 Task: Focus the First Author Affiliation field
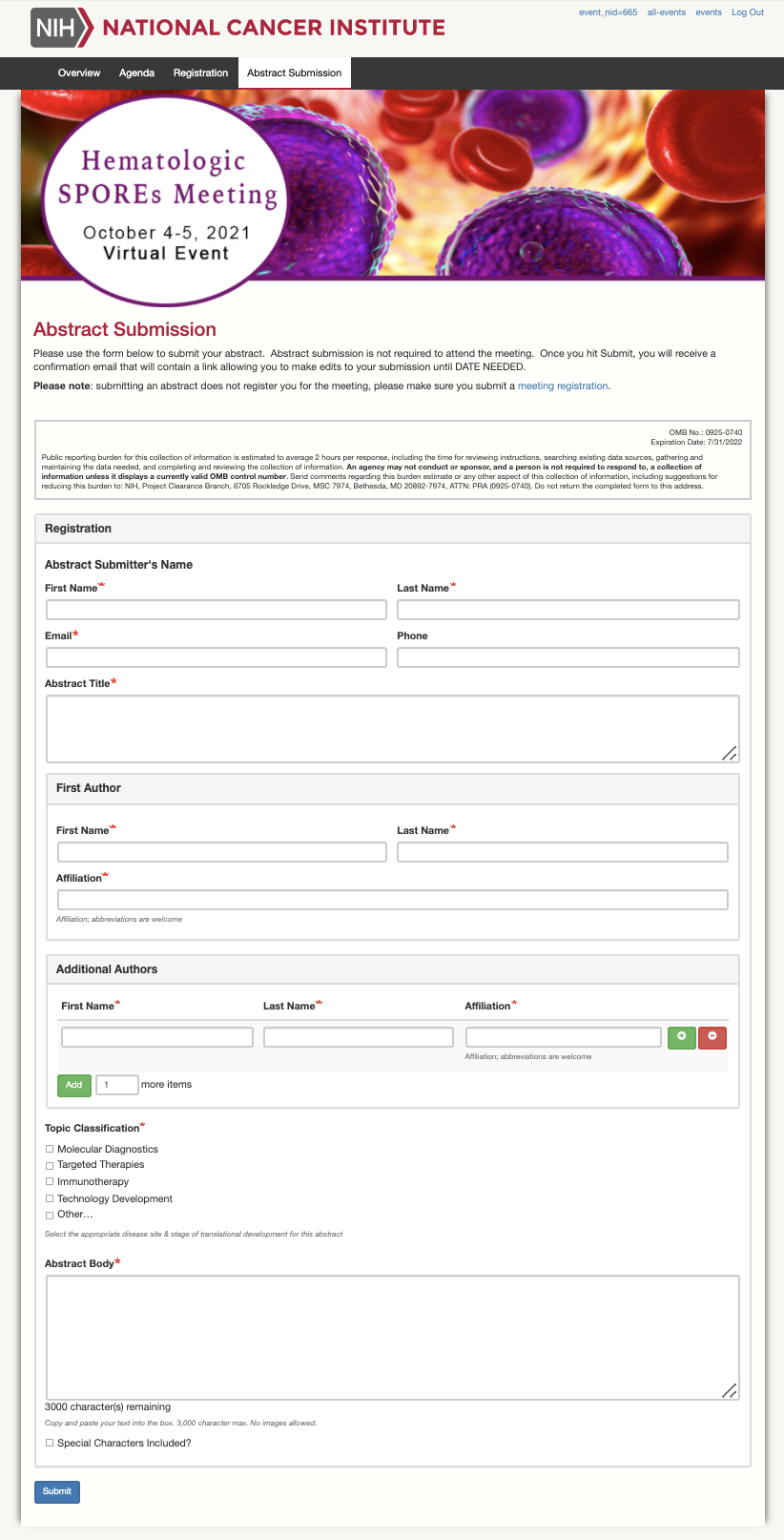[392, 900]
